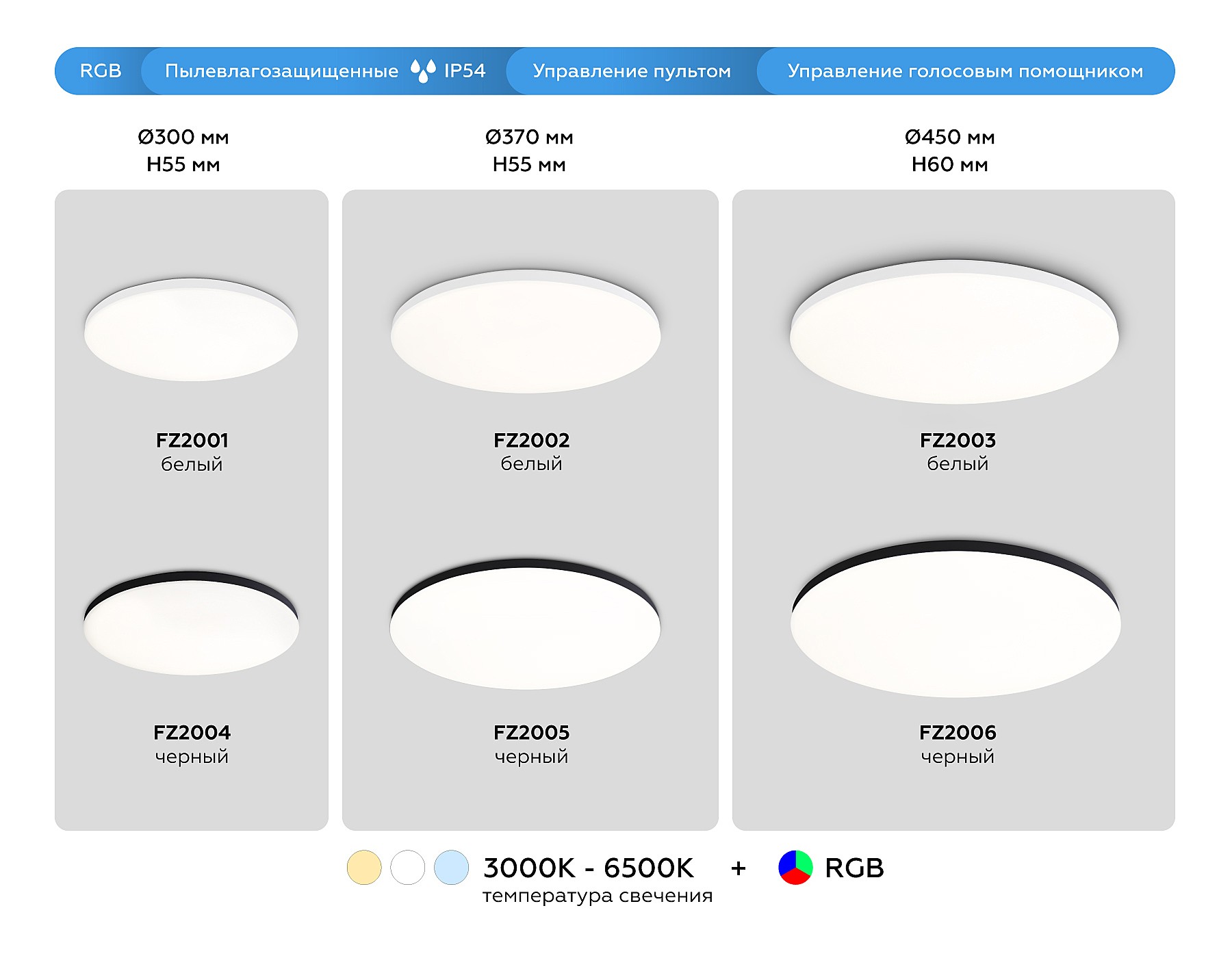Open the RGB tab in blue banner

(101, 70)
